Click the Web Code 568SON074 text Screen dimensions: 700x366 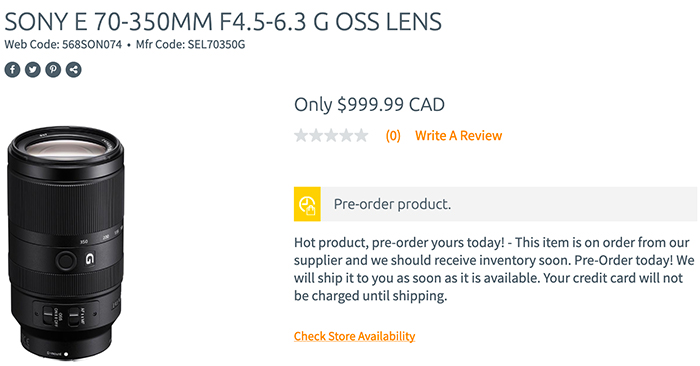click(63, 45)
